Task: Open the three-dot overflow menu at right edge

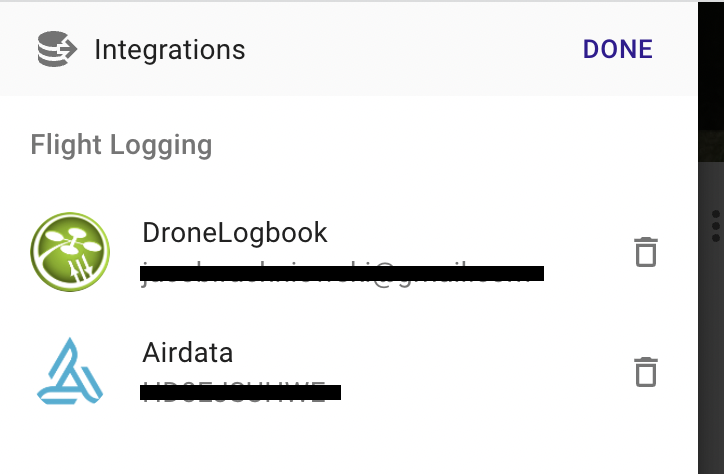Action: (x=716, y=226)
